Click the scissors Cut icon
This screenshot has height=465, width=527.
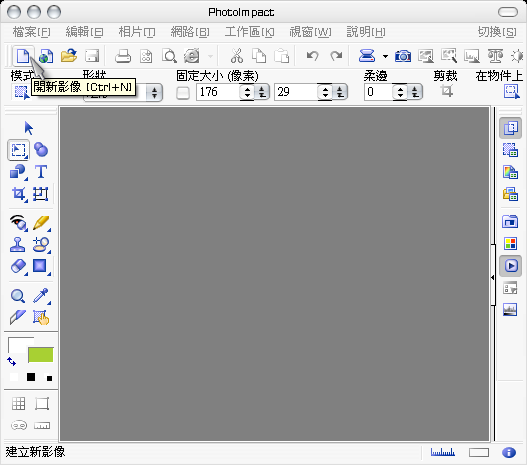tap(237, 56)
